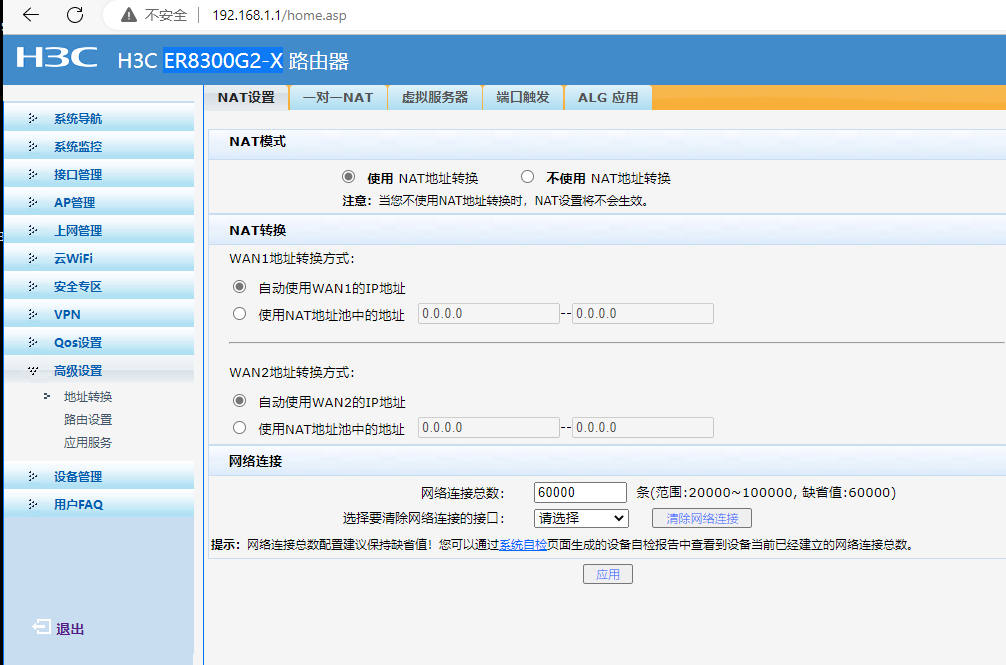Reload the page with refresh icon
The width and height of the screenshot is (1006, 665).
tap(75, 15)
